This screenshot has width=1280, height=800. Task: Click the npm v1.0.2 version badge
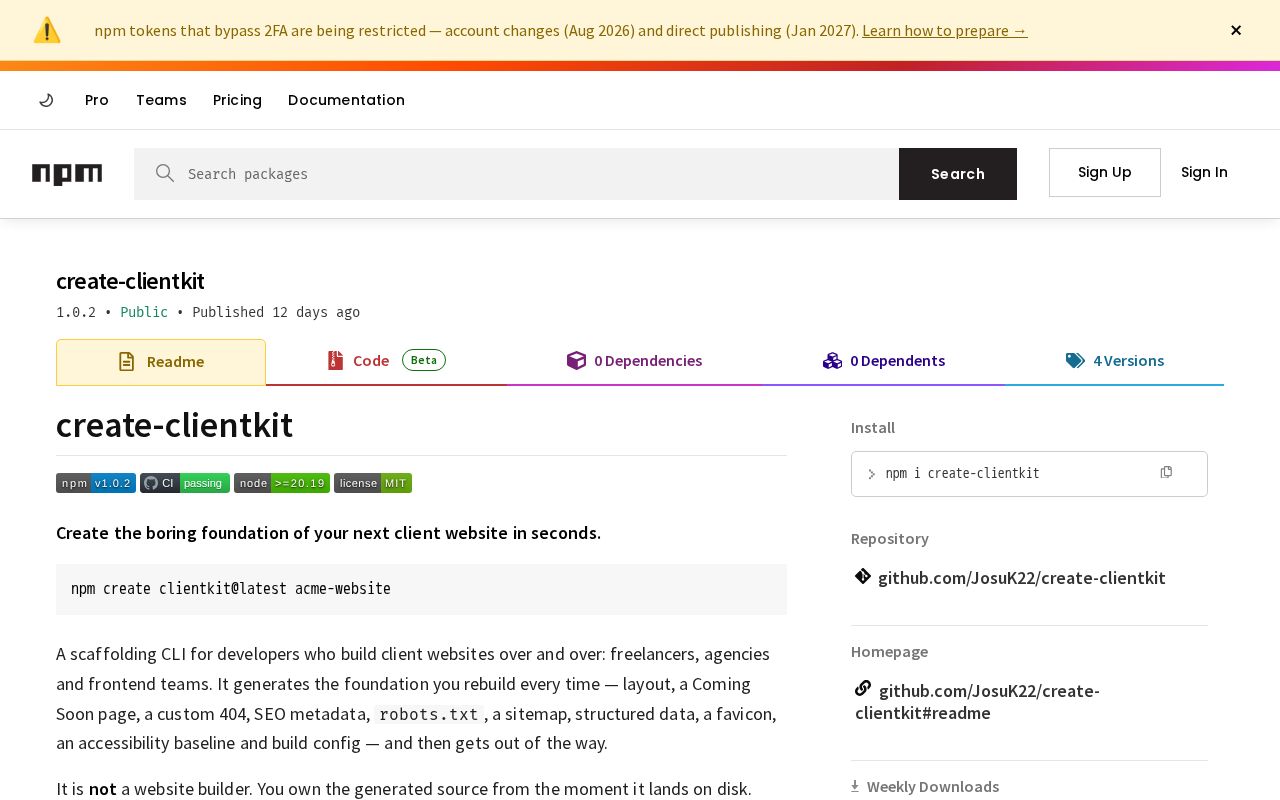point(96,483)
